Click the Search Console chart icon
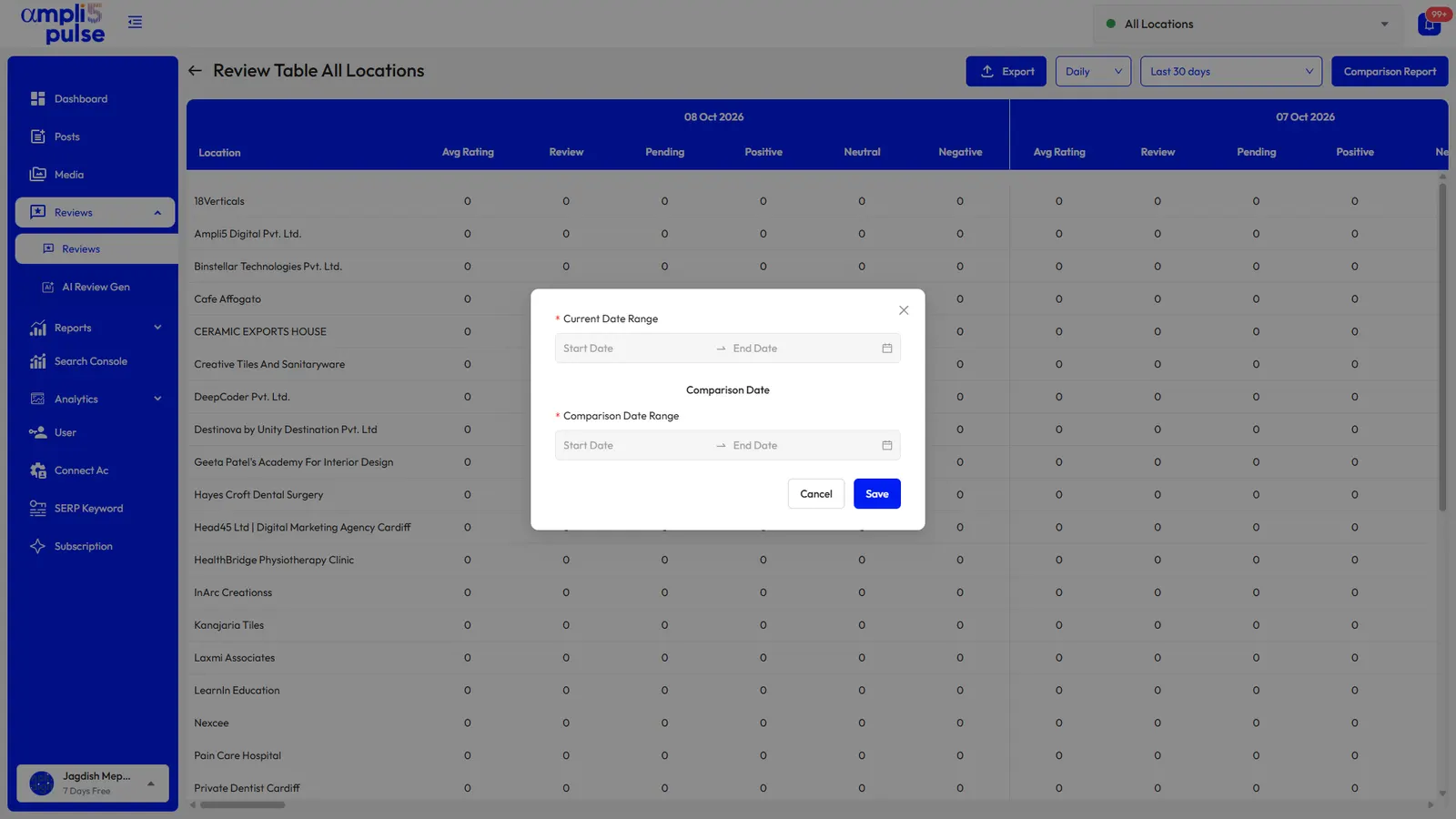The width and height of the screenshot is (1456, 819). point(37,361)
